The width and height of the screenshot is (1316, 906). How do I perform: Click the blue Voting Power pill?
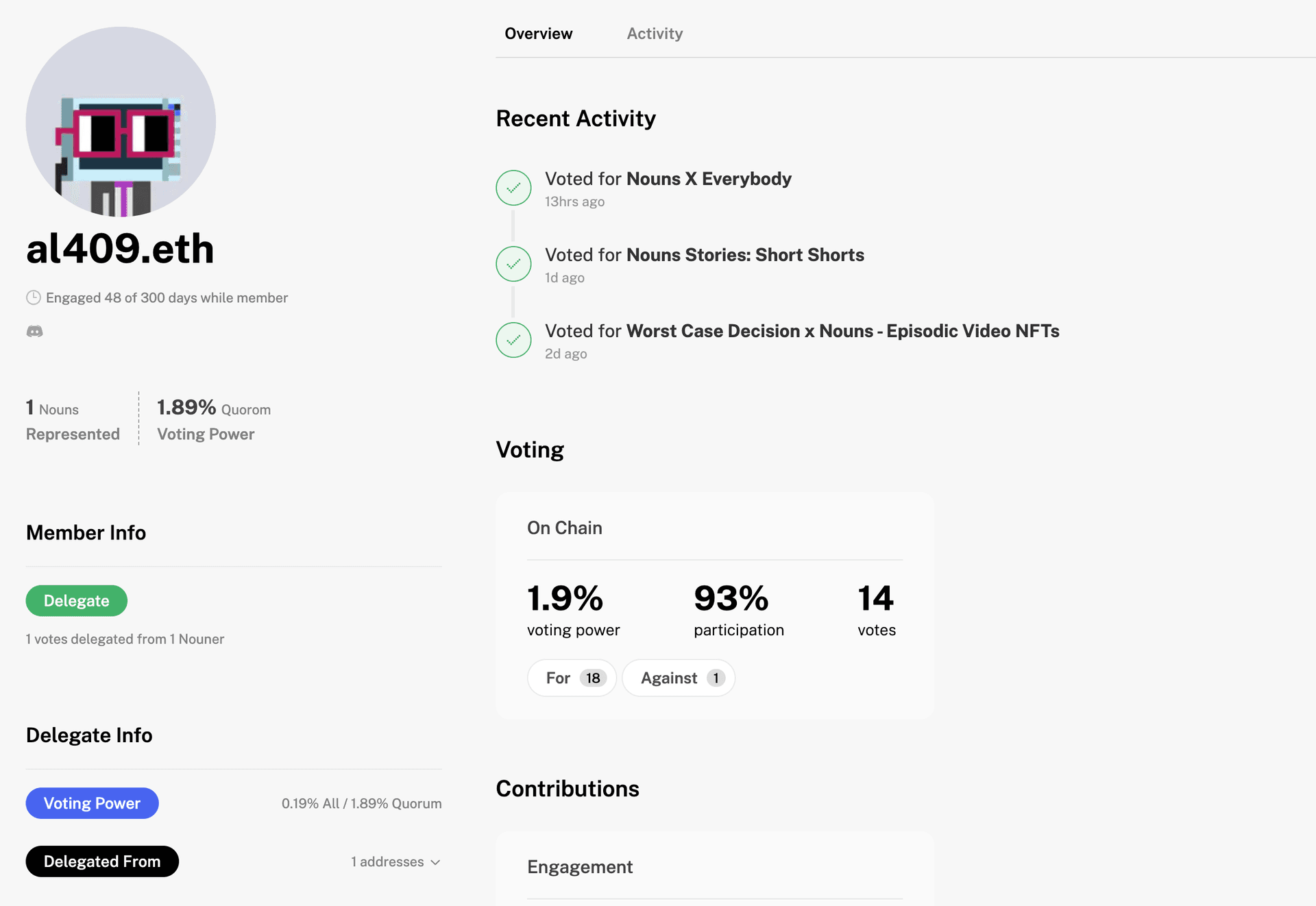[92, 803]
